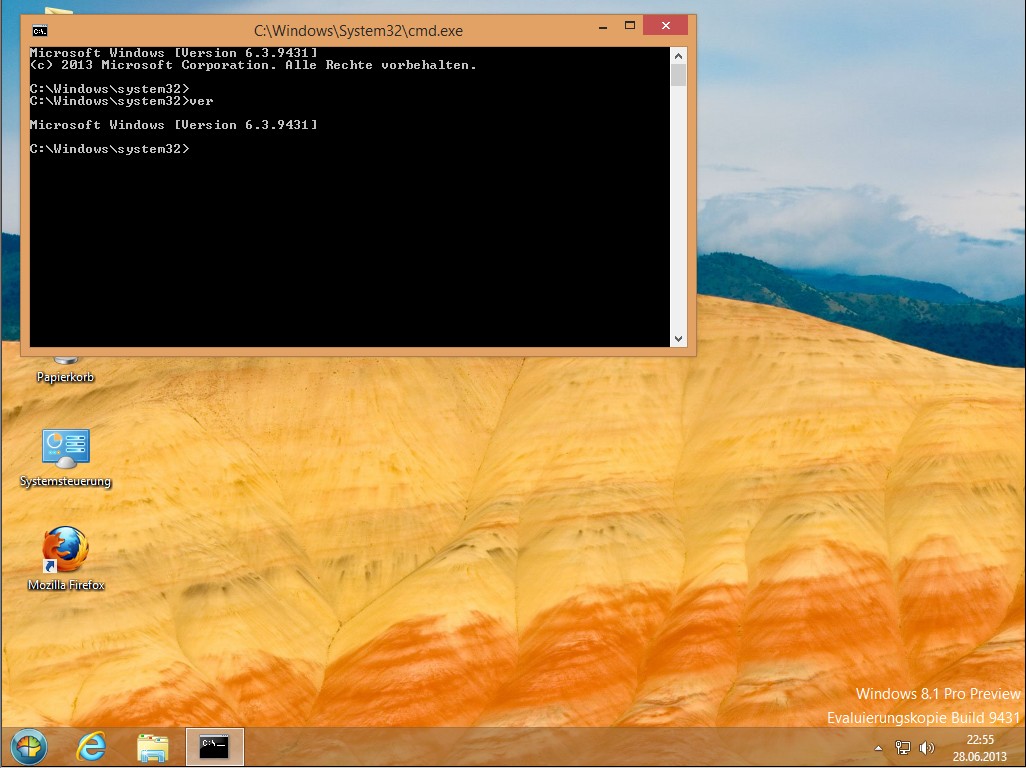Minimize the cmd.exe window
1026x768 pixels.
[603, 26]
